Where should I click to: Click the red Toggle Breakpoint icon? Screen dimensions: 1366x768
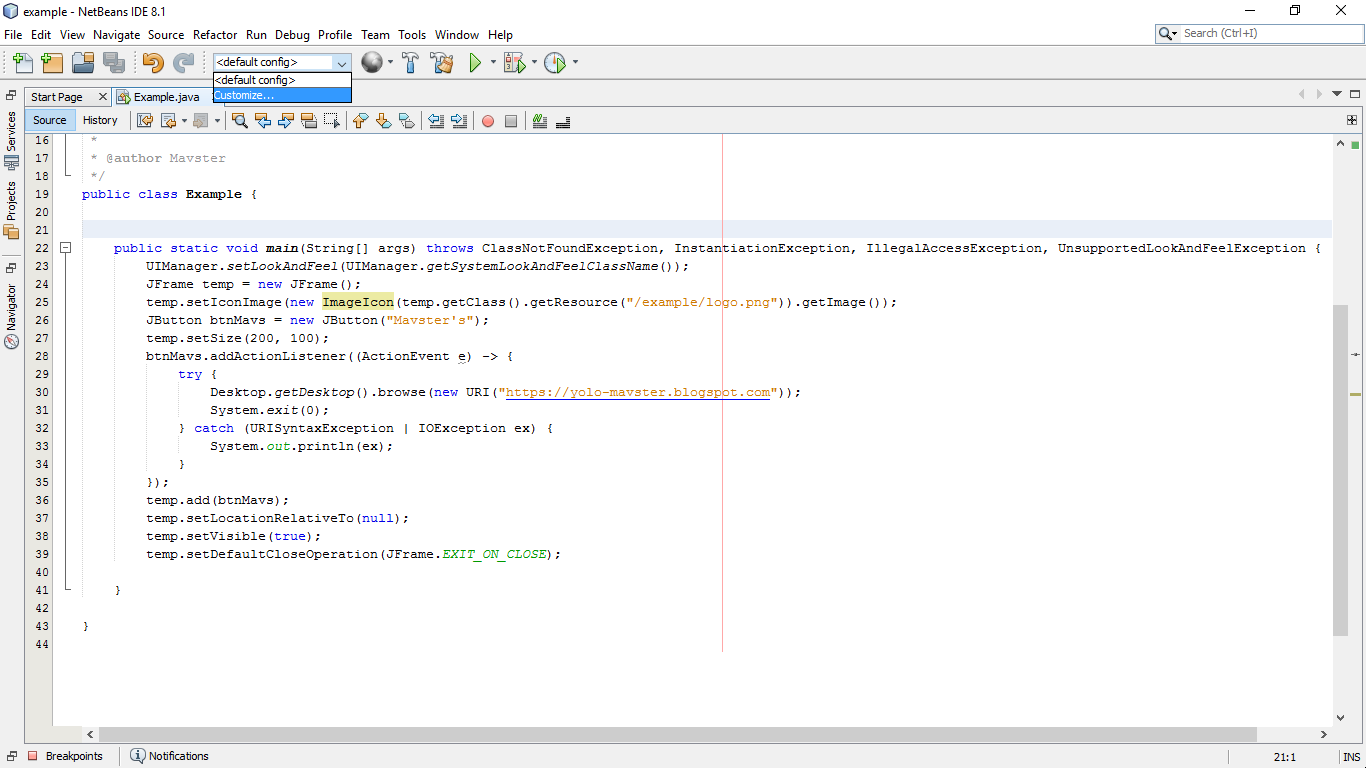tap(487, 120)
